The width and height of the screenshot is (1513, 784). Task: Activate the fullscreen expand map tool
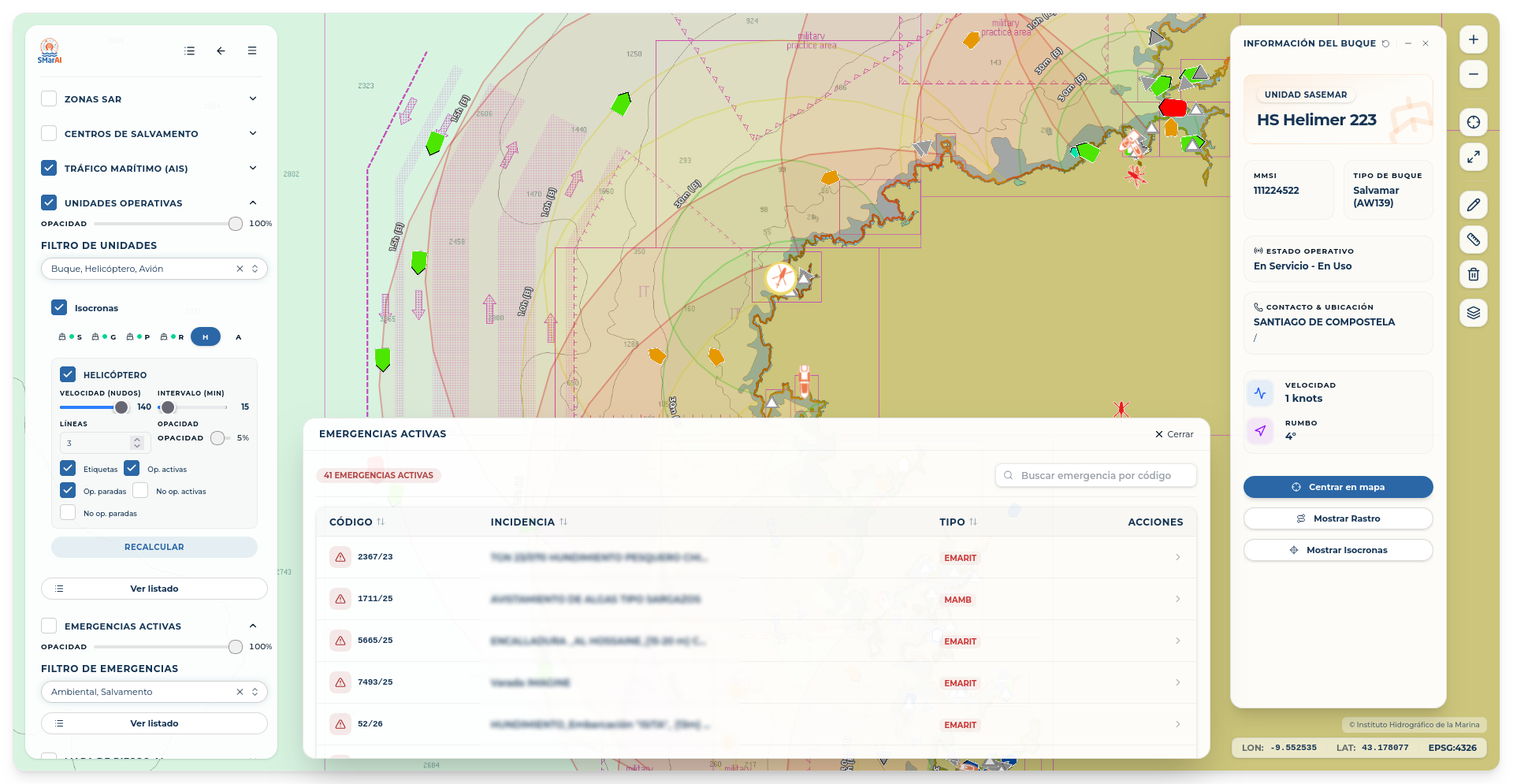(x=1473, y=157)
